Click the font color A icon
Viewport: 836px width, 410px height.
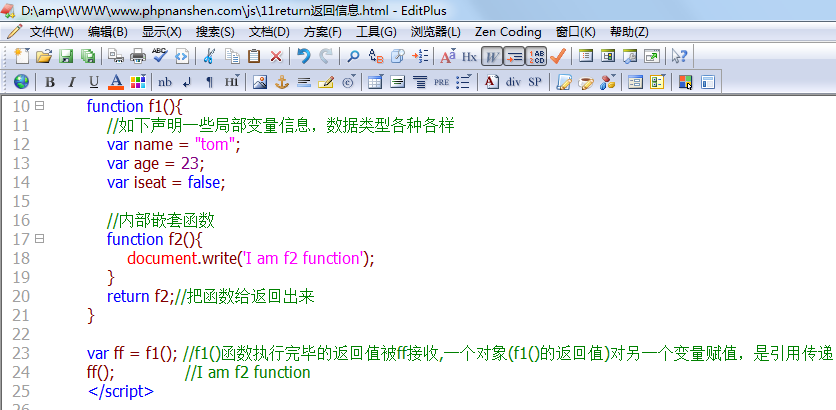[x=116, y=82]
